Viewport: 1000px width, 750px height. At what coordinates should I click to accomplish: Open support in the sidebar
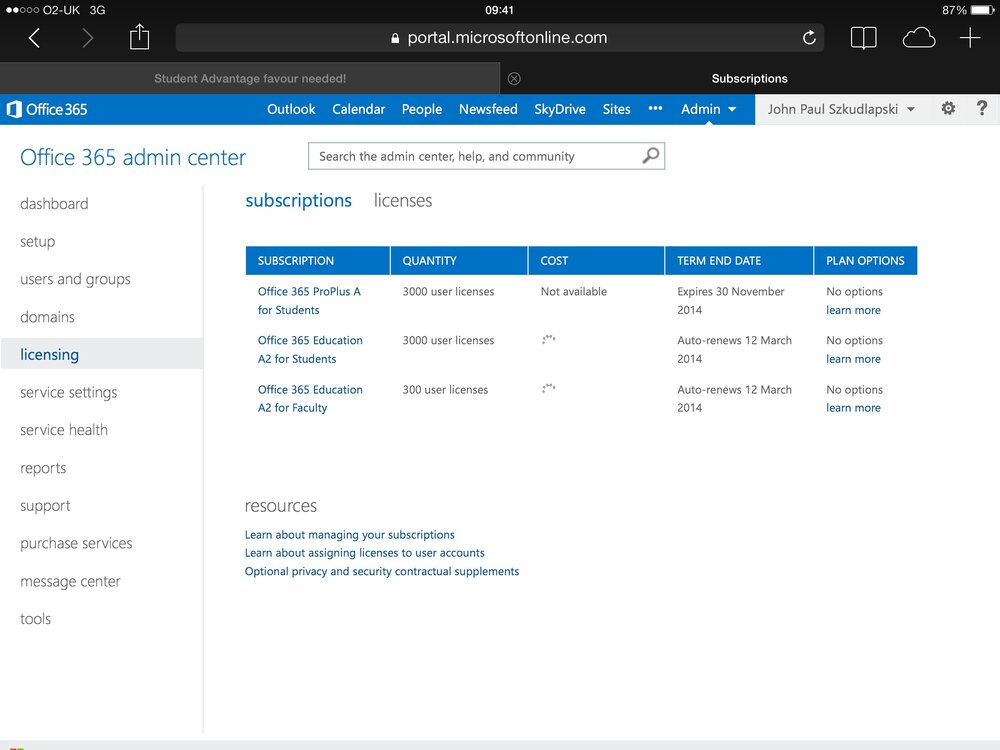coord(45,506)
